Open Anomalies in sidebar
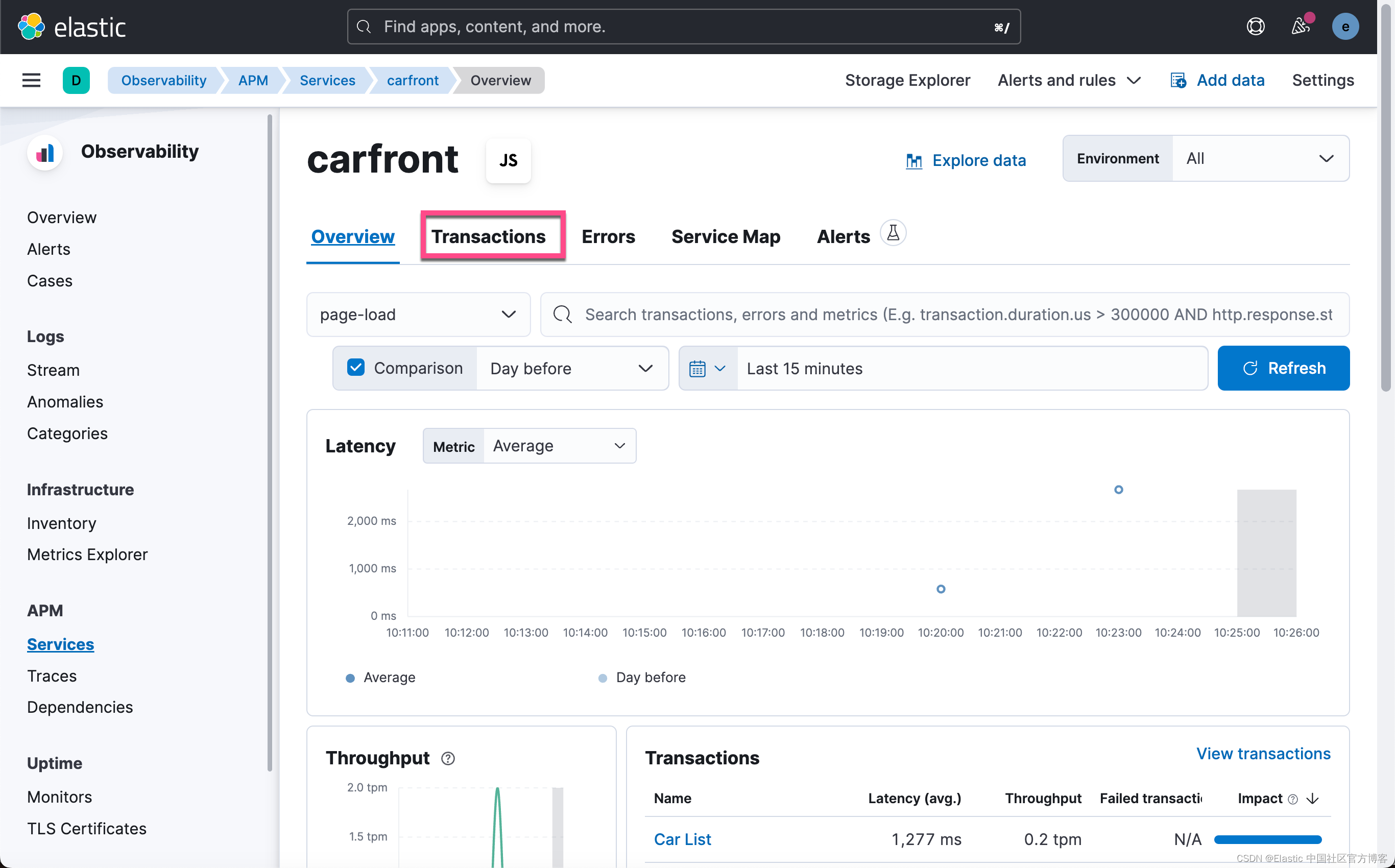Viewport: 1395px width, 868px height. coord(65,402)
